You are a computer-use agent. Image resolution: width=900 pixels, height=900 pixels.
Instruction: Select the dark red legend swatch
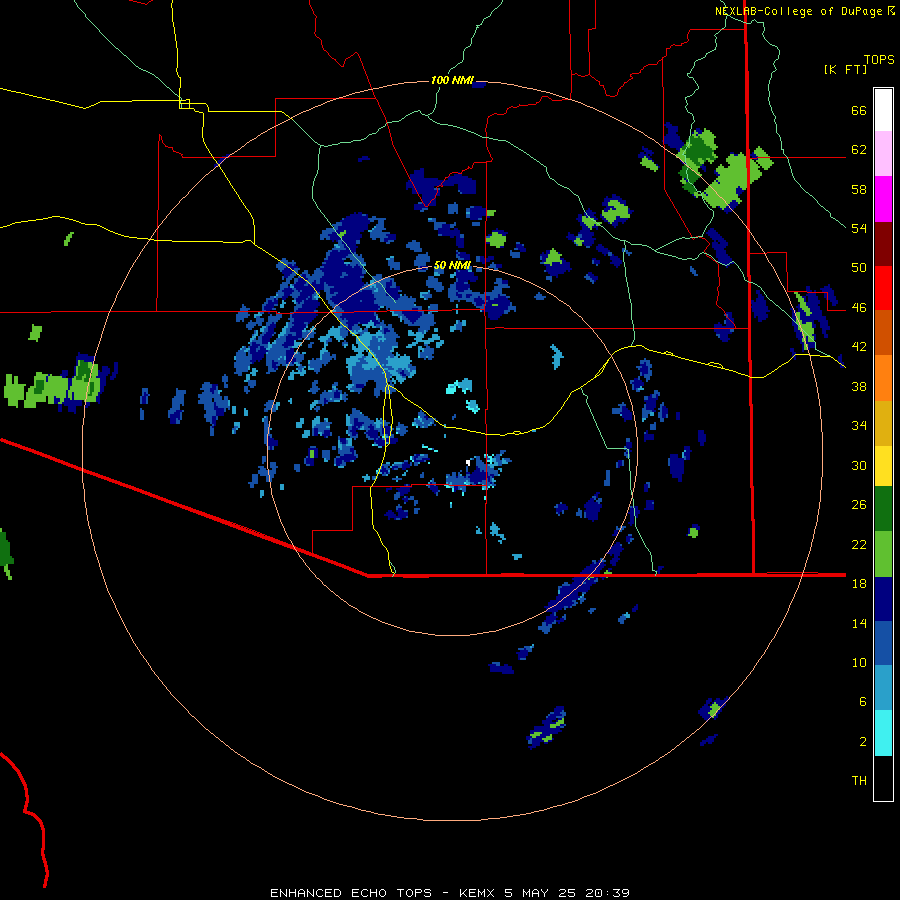click(x=883, y=244)
